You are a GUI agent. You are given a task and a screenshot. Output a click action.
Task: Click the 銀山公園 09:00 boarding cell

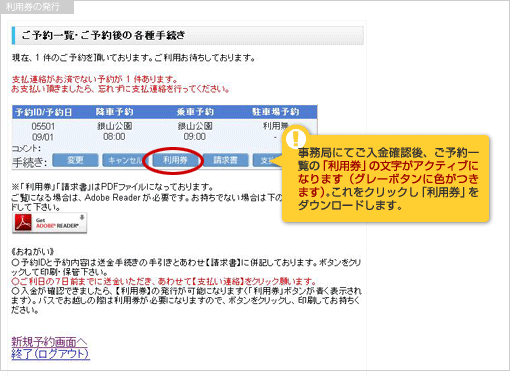pyautogui.click(x=195, y=131)
